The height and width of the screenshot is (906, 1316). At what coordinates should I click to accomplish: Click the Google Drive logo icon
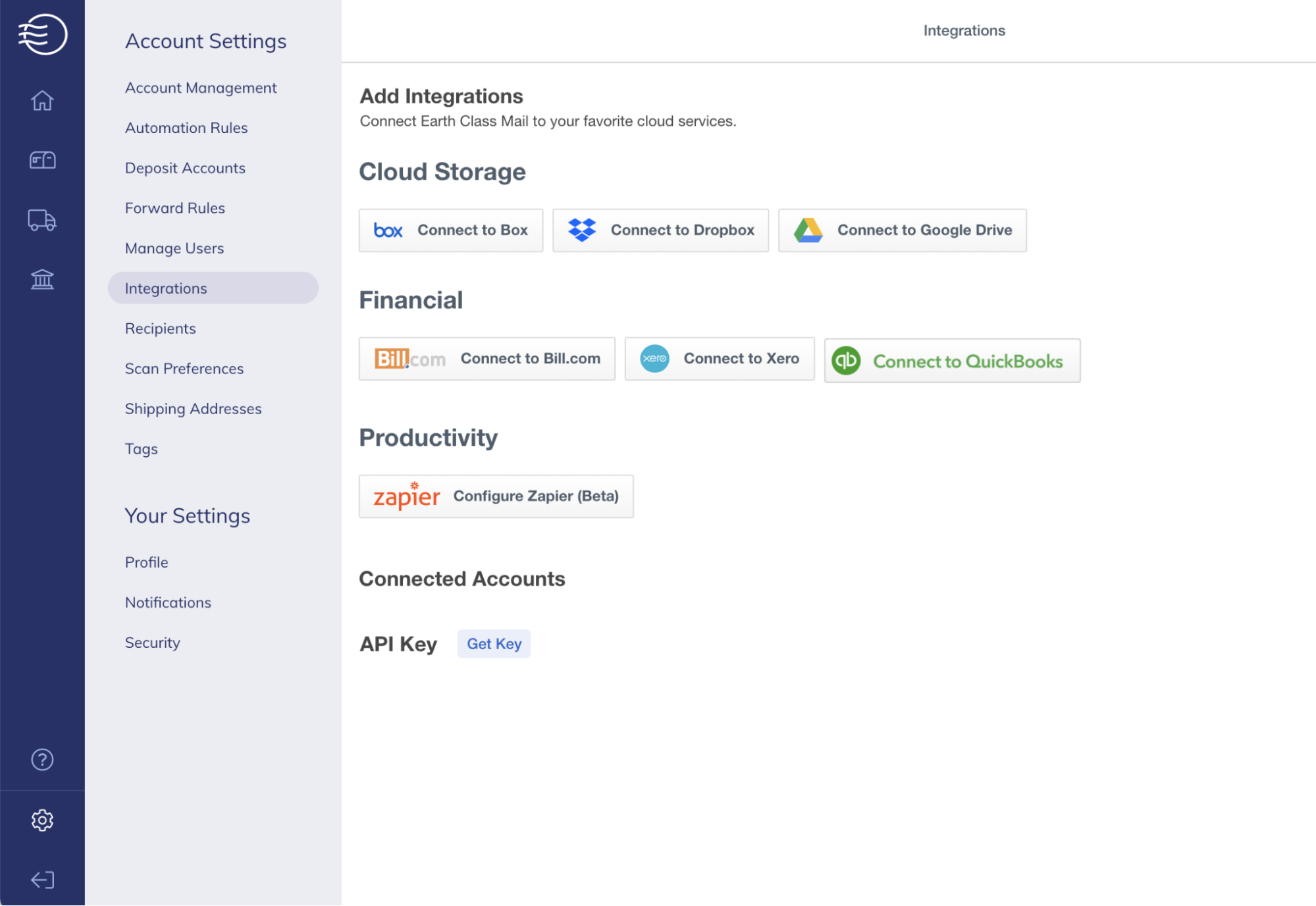808,230
